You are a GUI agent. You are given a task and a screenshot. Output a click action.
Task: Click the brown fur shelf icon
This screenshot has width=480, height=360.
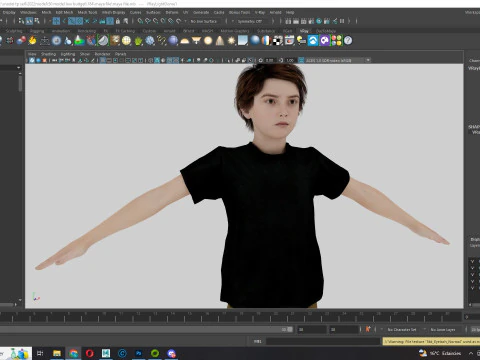(x=115, y=41)
